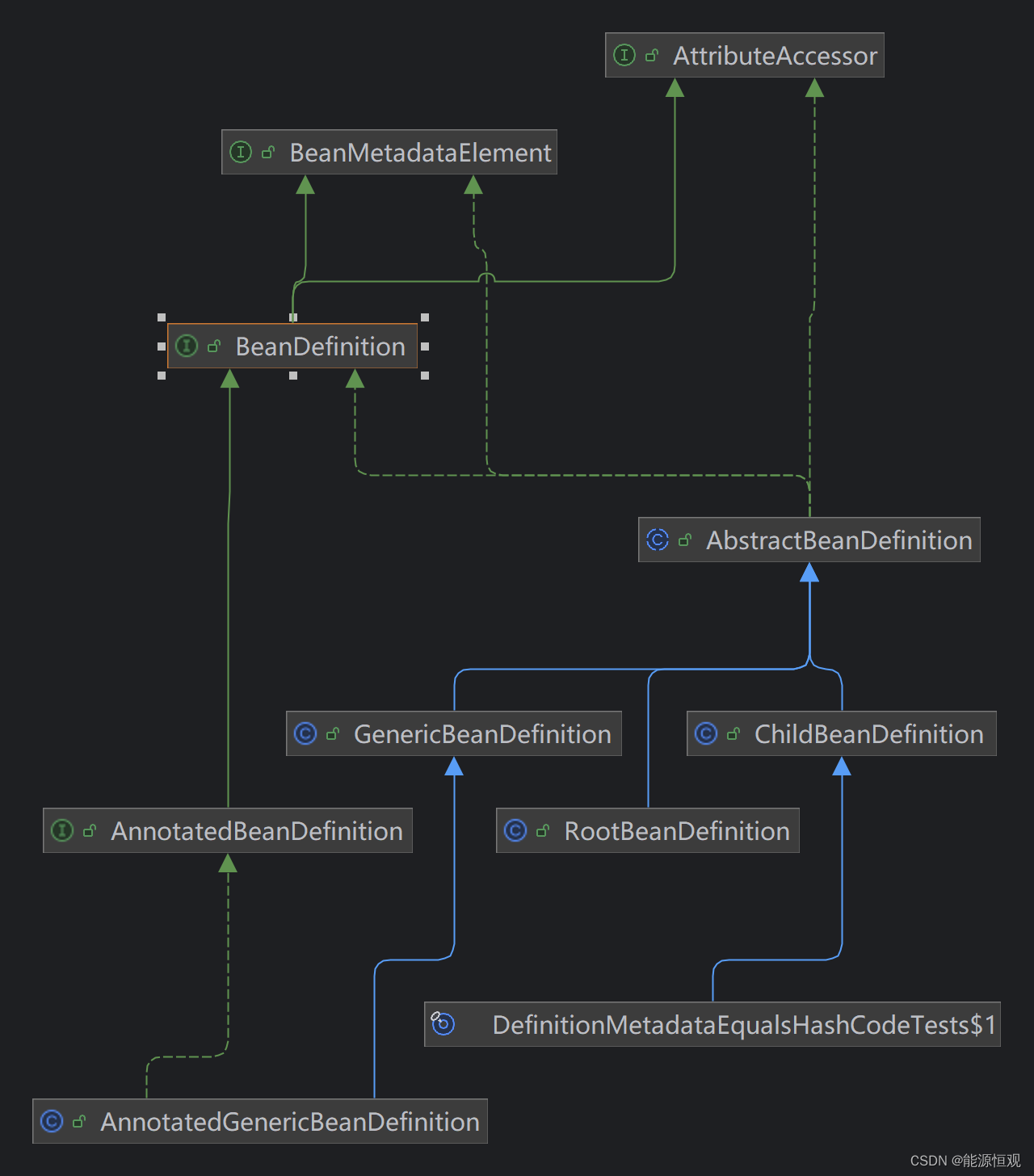Select the AttributeAccessor node label
This screenshot has height=1176, width=1034.
pos(775,56)
